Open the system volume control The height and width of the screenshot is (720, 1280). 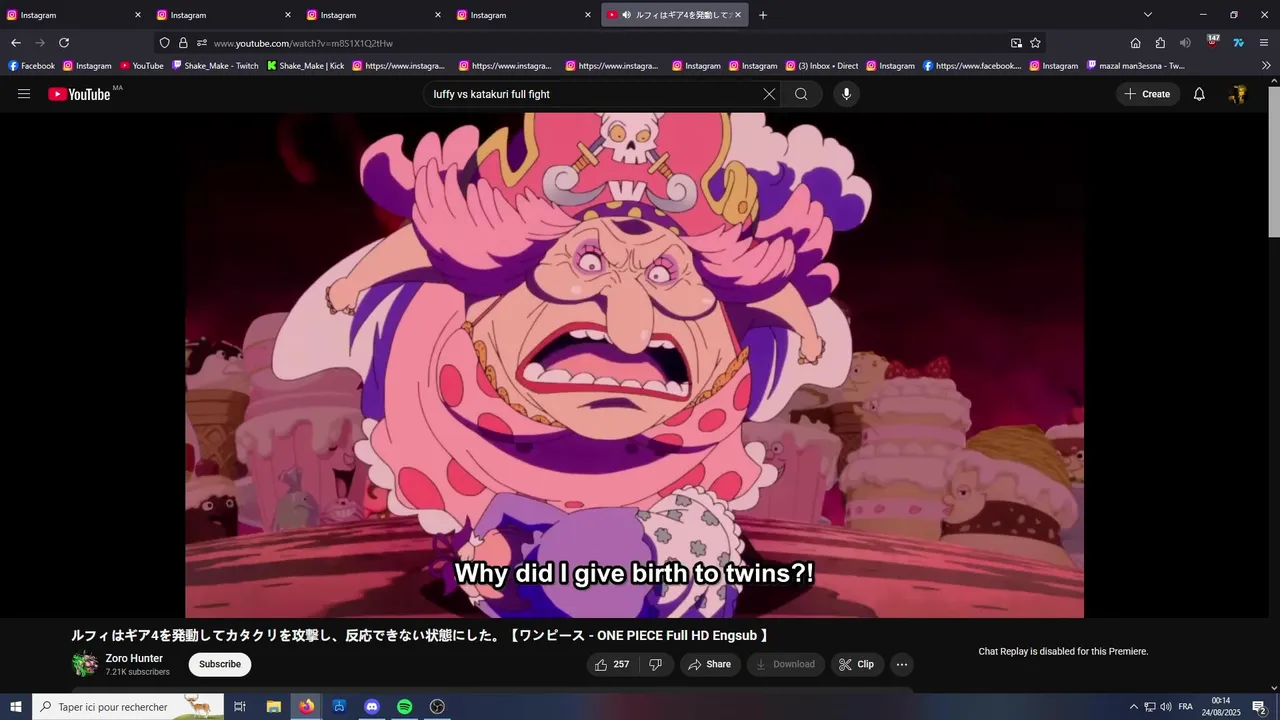point(1166,707)
